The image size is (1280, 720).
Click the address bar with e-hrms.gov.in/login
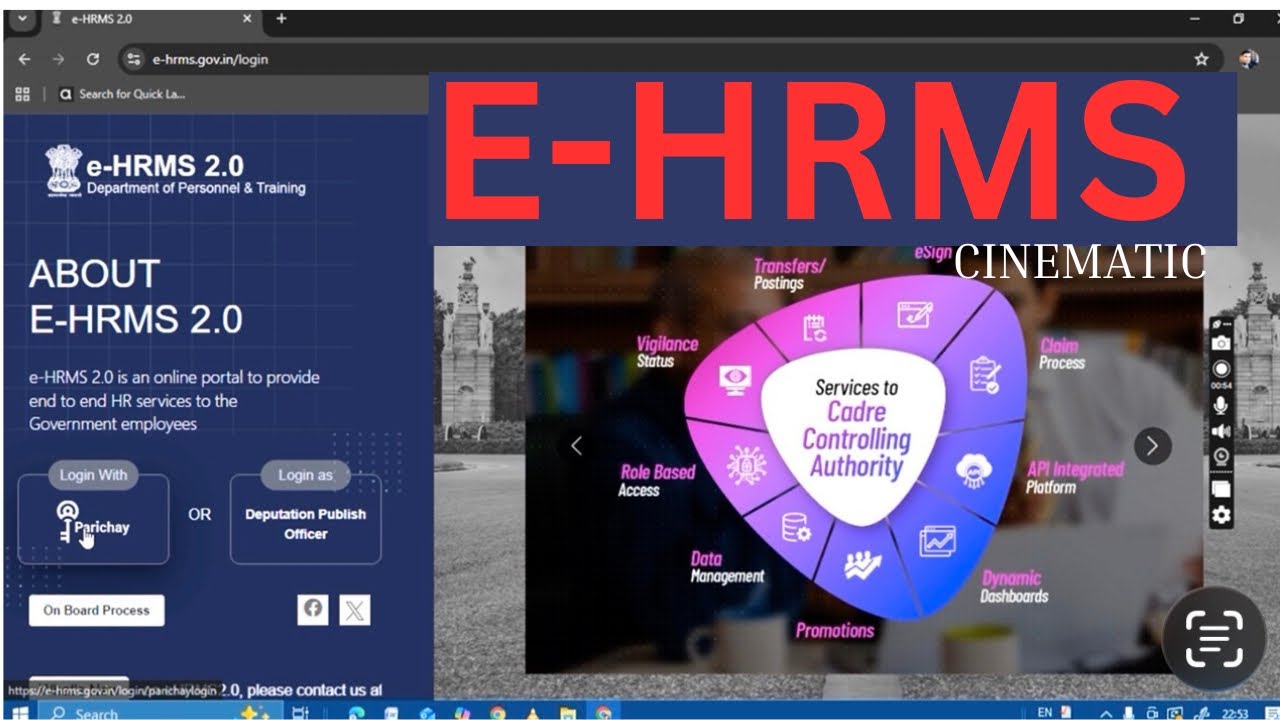click(670, 59)
